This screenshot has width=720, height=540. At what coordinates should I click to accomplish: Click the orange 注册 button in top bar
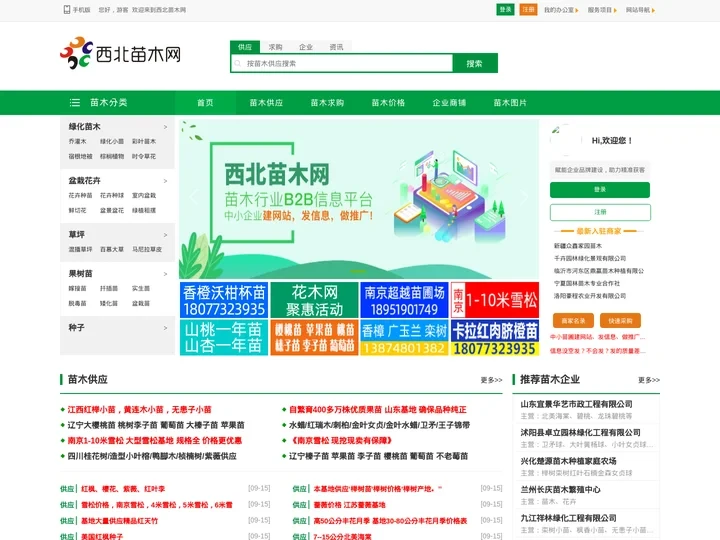pos(529,10)
